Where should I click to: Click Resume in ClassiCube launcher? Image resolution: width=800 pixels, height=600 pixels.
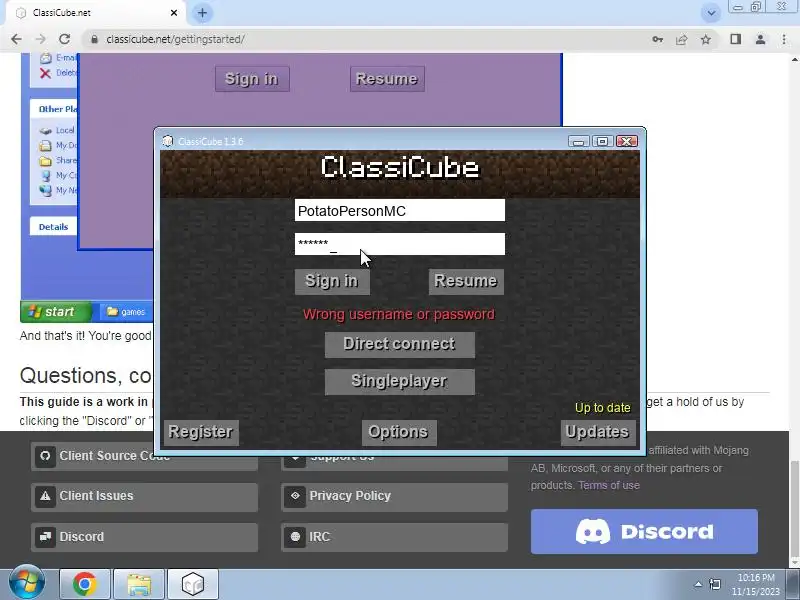click(466, 282)
